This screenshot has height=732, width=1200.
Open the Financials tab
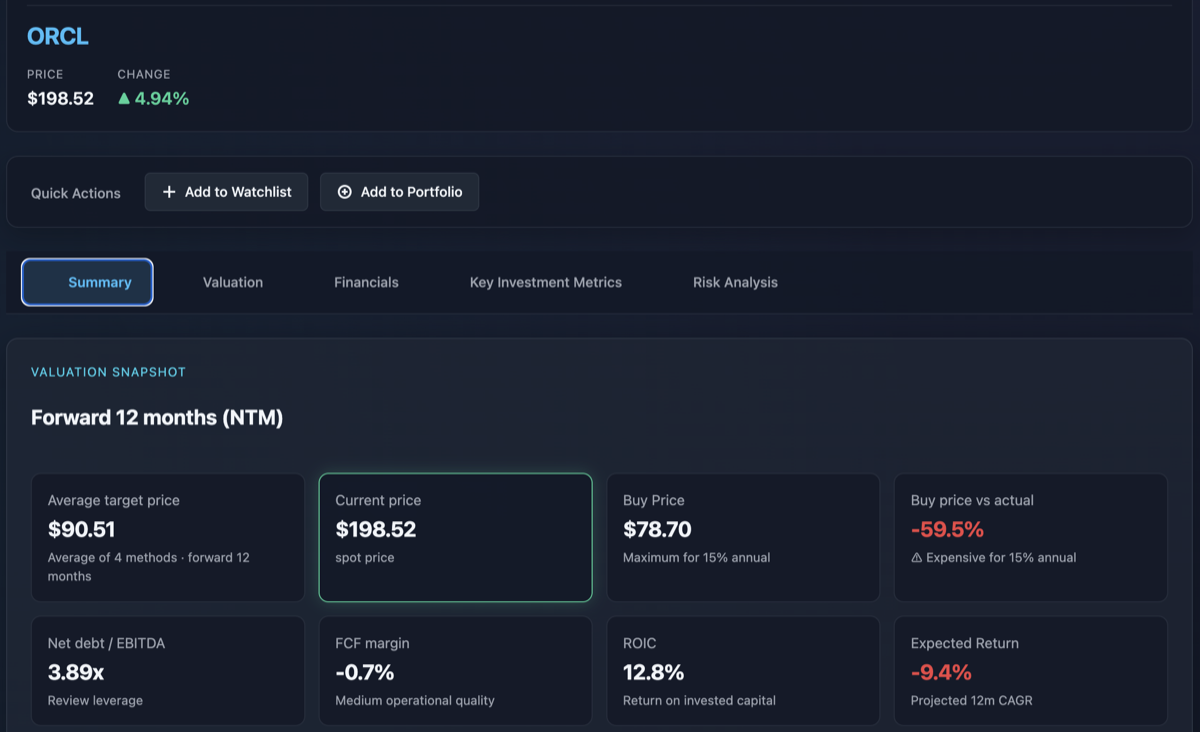(366, 282)
